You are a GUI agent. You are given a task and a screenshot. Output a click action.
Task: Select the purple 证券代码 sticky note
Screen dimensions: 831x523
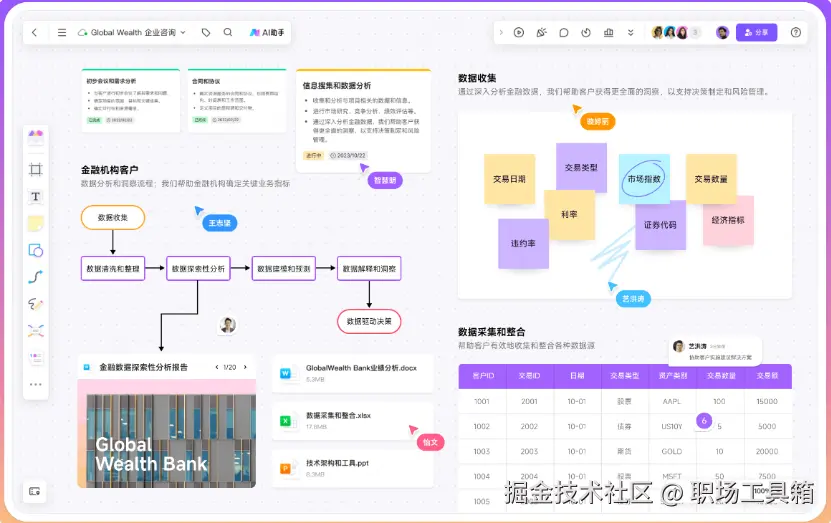[660, 225]
